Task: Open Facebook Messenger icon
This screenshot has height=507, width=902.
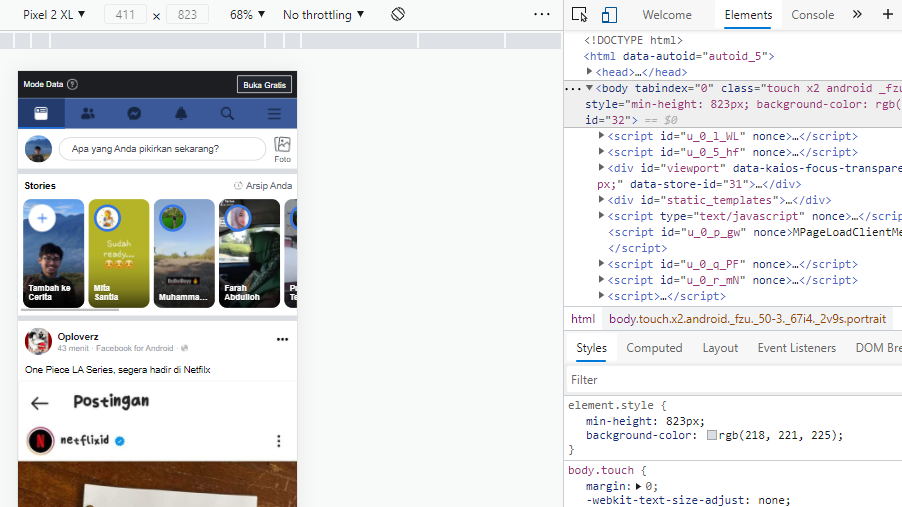Action: [x=134, y=113]
